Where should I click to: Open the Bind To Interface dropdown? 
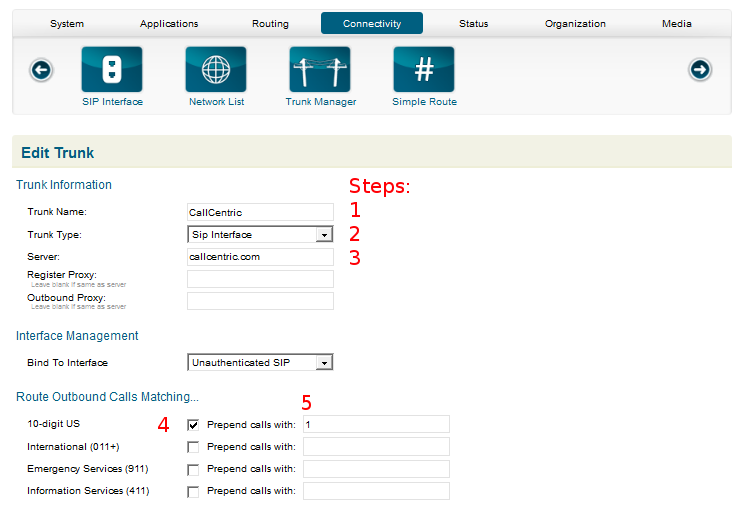point(260,363)
